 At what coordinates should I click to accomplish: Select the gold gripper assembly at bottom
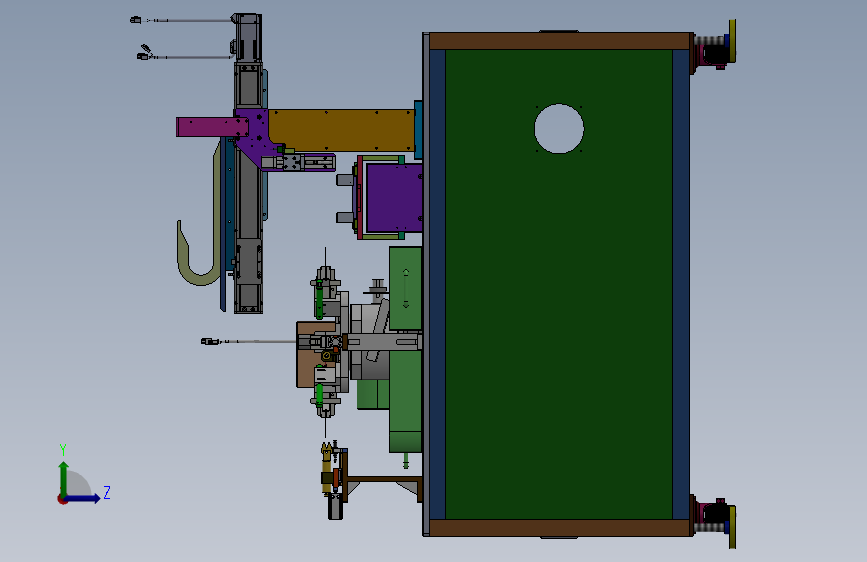click(x=328, y=468)
